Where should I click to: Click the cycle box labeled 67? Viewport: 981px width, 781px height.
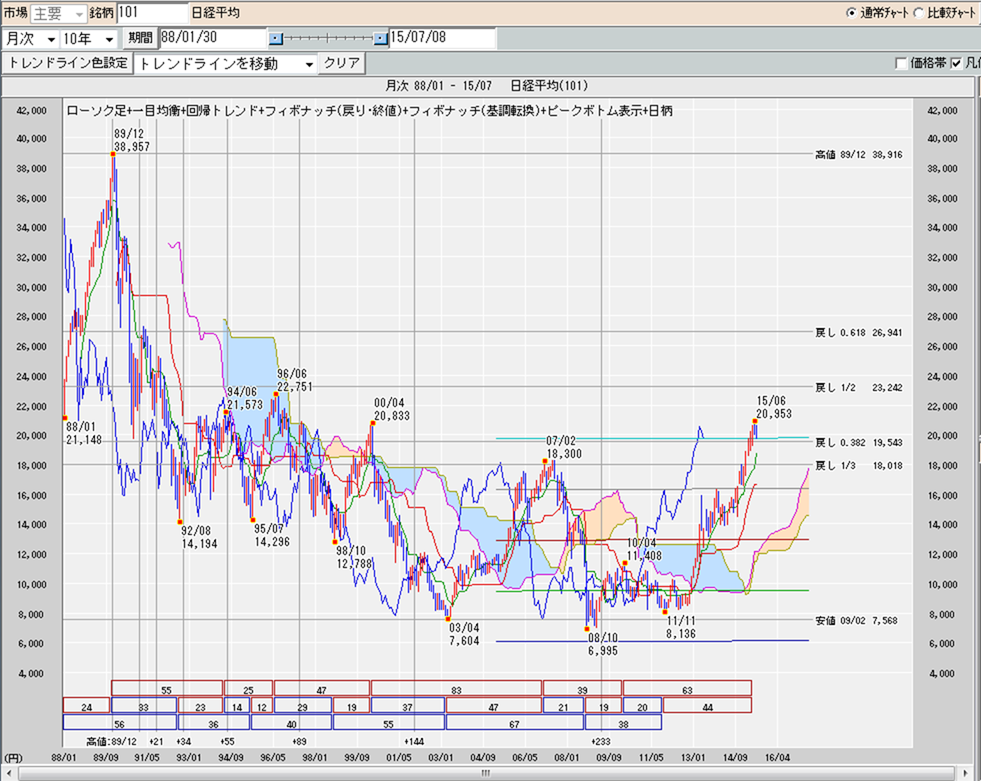coord(514,722)
